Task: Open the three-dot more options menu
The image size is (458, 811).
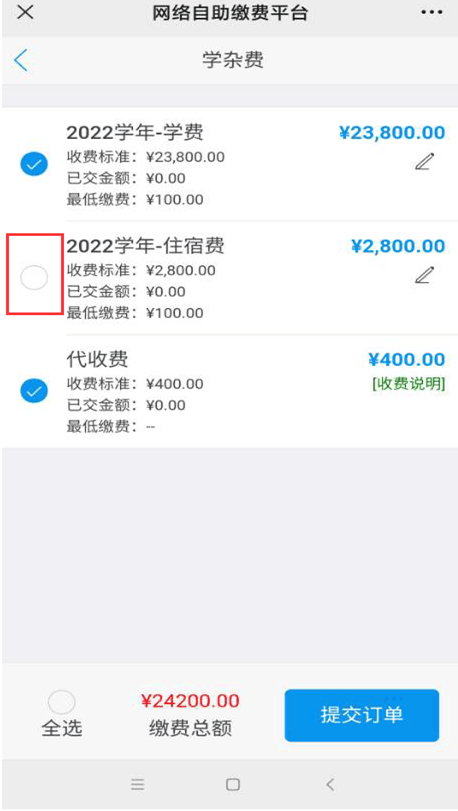Action: pyautogui.click(x=432, y=12)
